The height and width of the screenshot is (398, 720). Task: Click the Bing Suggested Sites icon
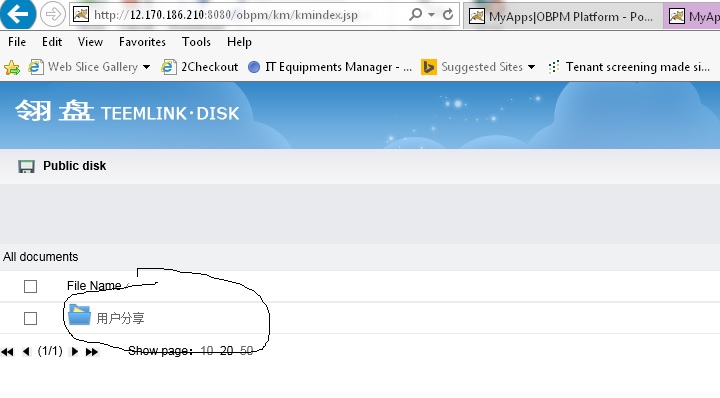pyautogui.click(x=428, y=67)
